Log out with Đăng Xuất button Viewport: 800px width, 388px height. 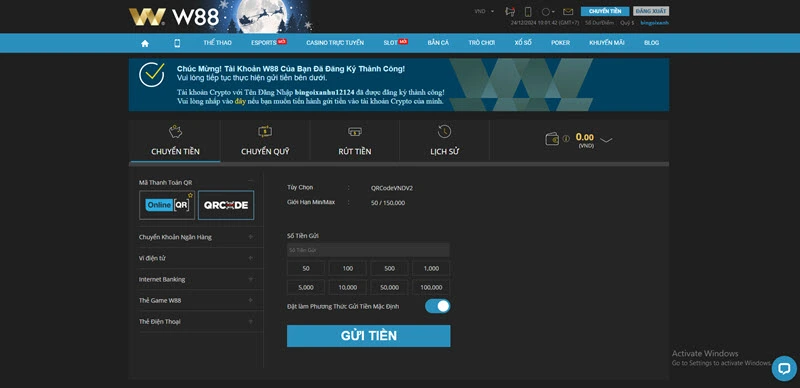click(651, 11)
